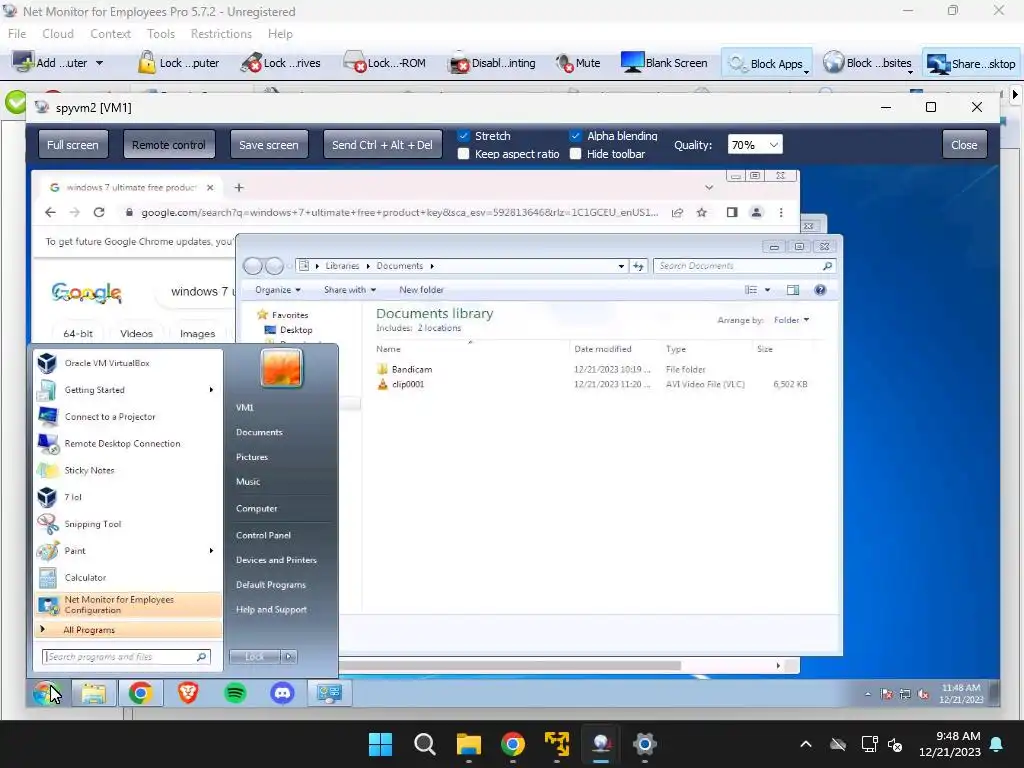Click Blank Screen toolbar icon
The image size is (1024, 768).
point(632,63)
